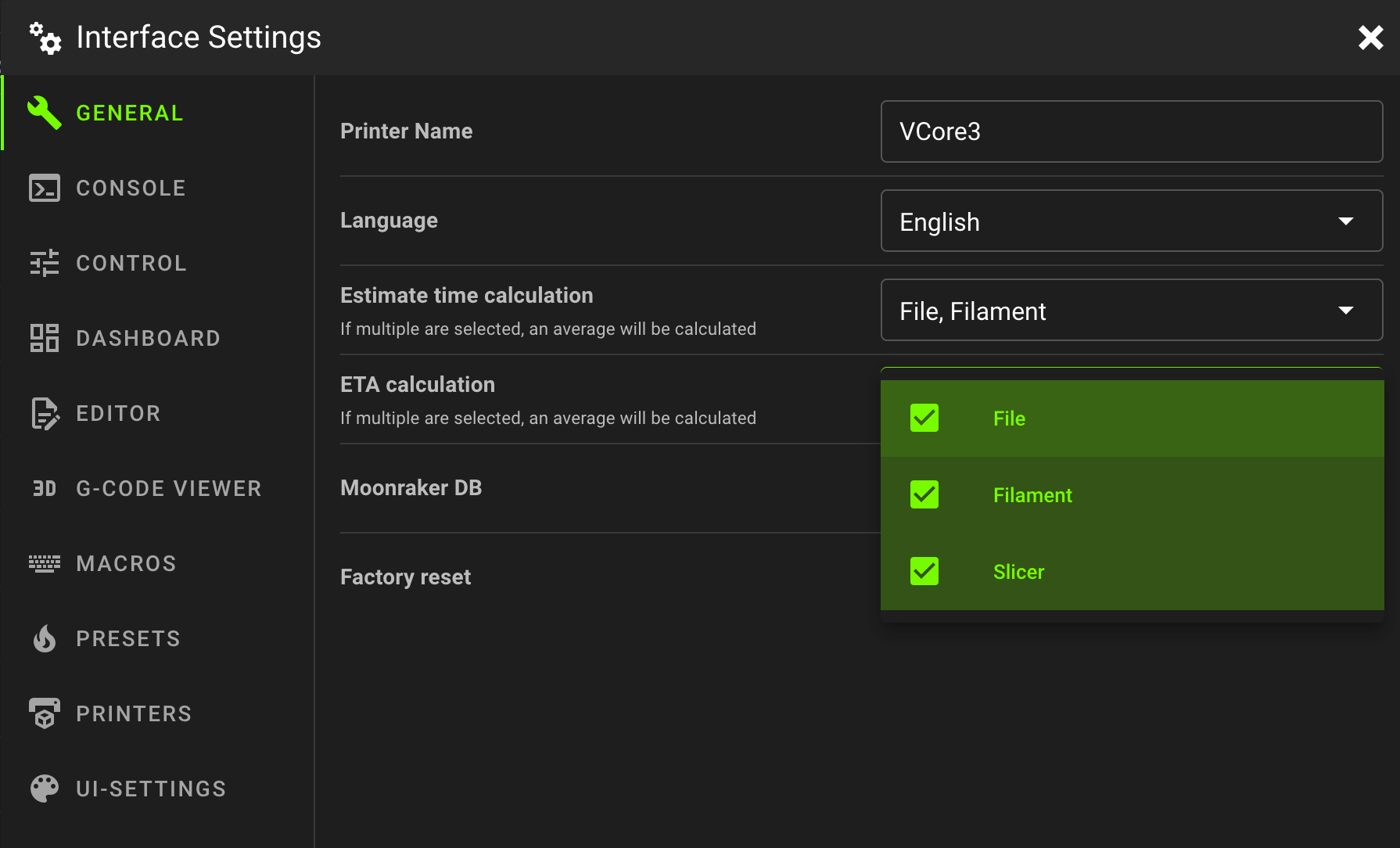The height and width of the screenshot is (848, 1400).
Task: Open the Console settings tab
Action: [x=158, y=188]
